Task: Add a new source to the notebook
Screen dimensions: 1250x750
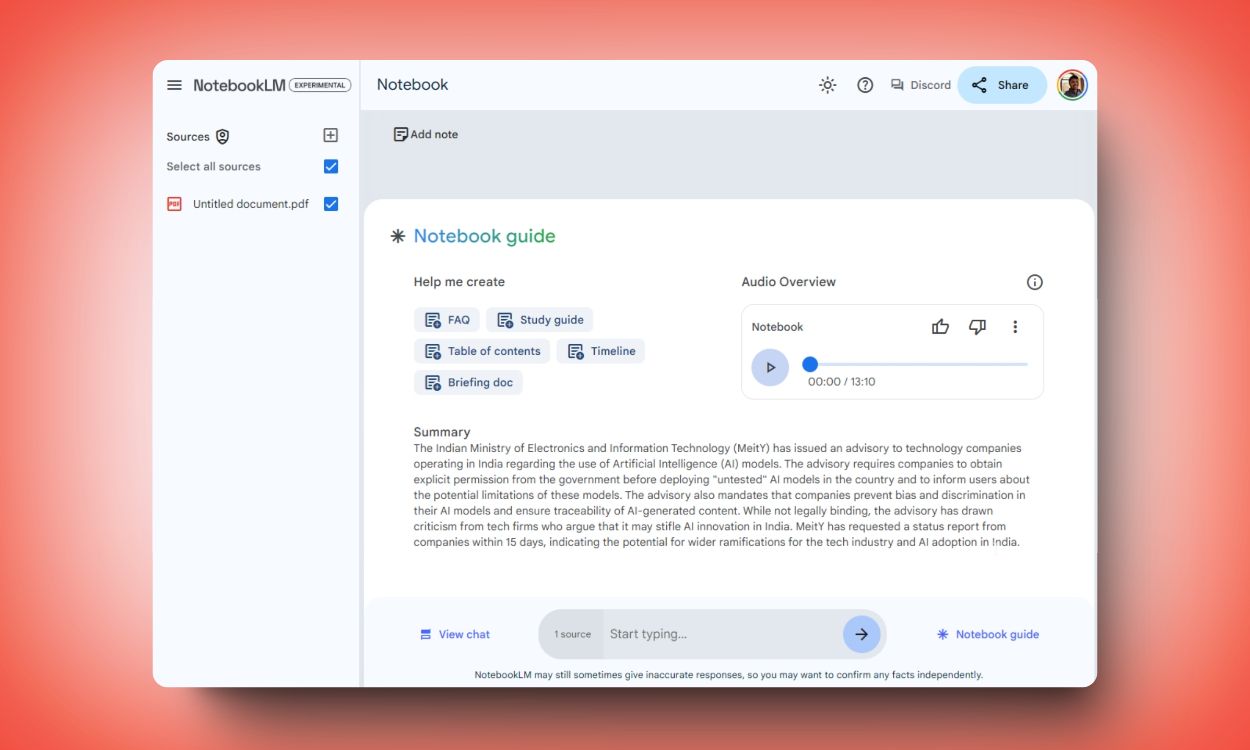Action: click(x=330, y=134)
